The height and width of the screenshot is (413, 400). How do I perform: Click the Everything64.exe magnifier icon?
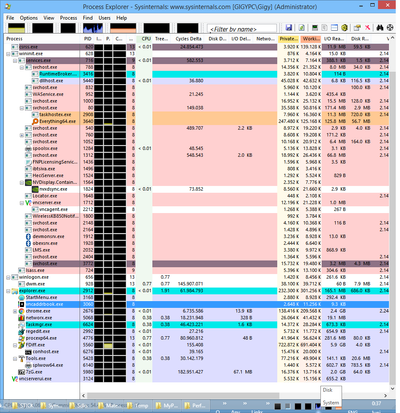click(x=35, y=121)
